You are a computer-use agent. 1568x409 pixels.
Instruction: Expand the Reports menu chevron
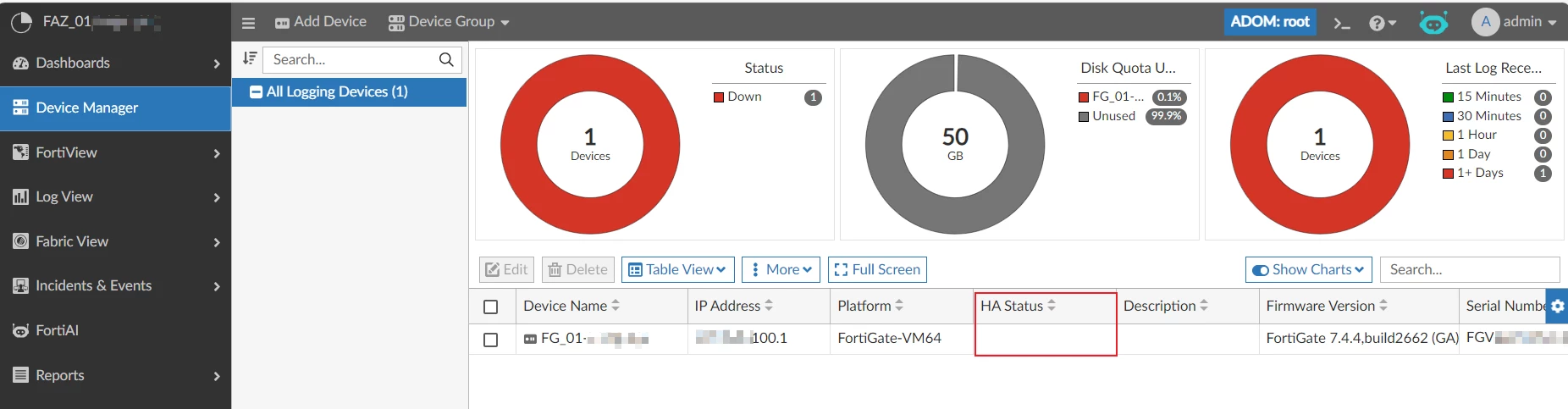tap(217, 376)
